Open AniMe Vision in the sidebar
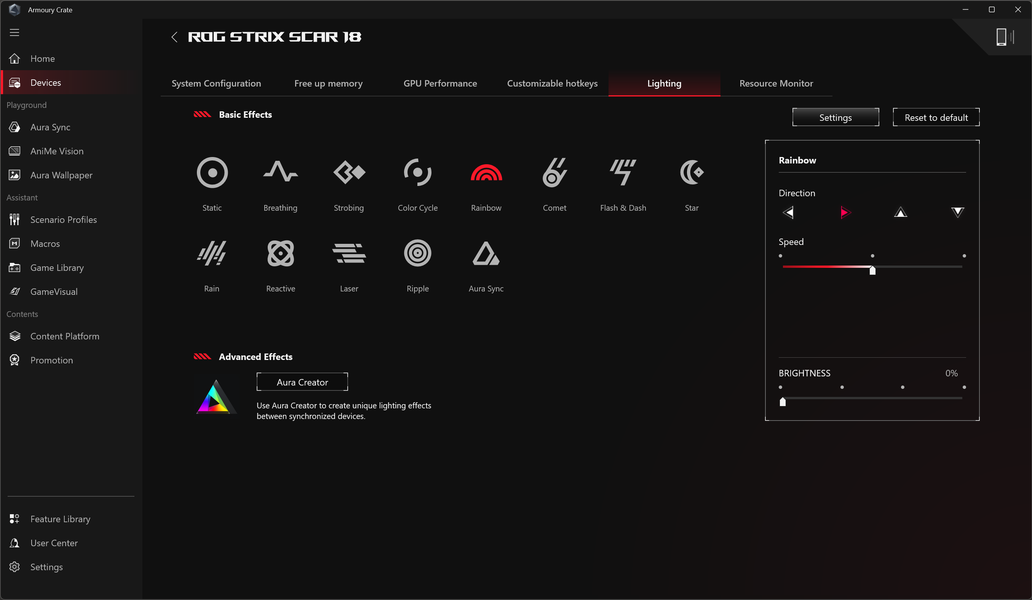The width and height of the screenshot is (1032, 600). click(x=71, y=151)
